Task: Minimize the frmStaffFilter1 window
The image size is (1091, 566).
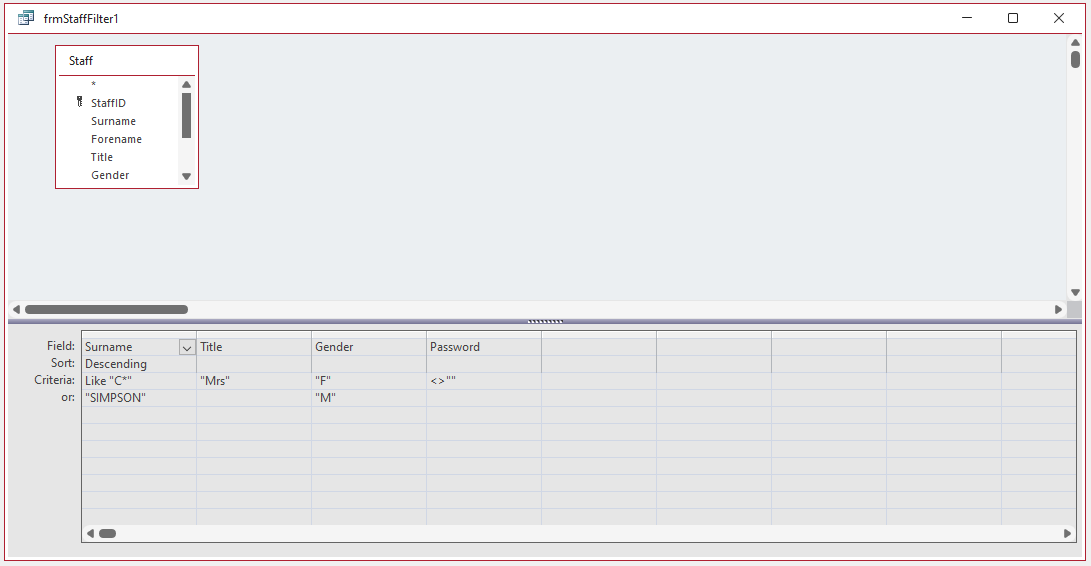Action: (967, 18)
